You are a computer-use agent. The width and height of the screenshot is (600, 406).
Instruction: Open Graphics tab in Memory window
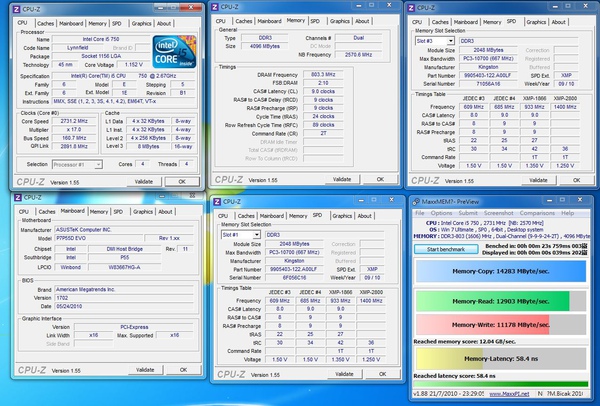pyautogui.click(x=340, y=21)
